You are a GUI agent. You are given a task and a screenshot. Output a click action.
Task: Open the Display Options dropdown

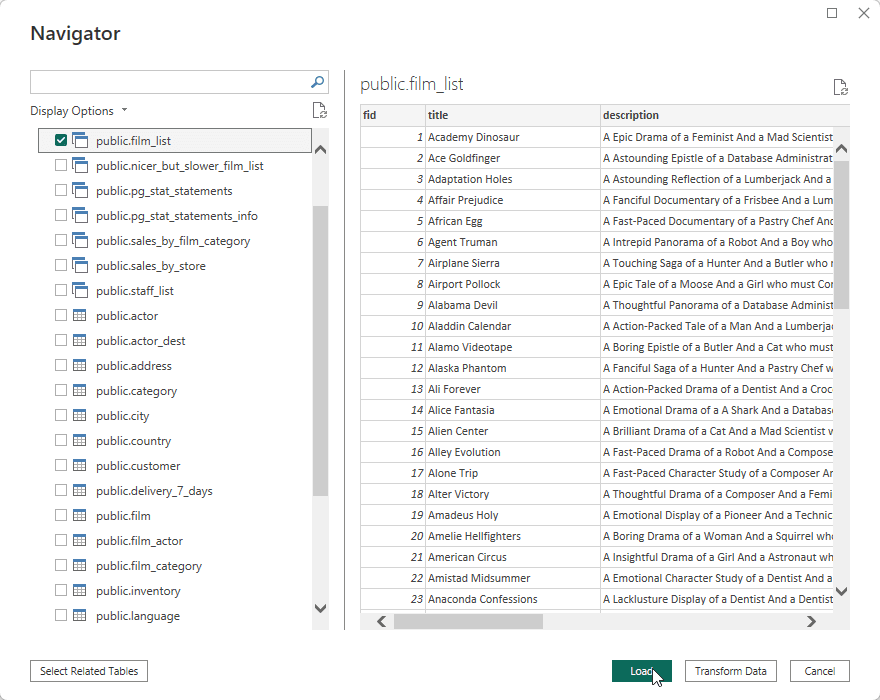[x=79, y=111]
